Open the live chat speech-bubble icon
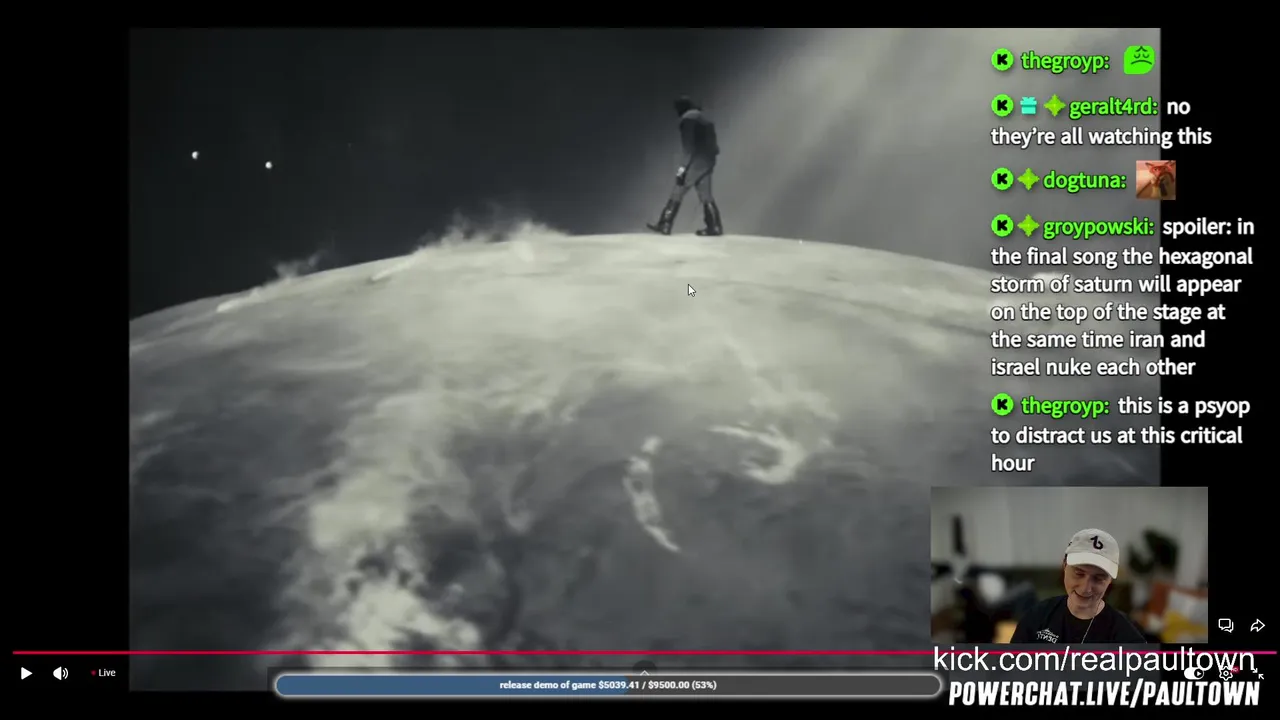This screenshot has height=720, width=1280. 1225,625
